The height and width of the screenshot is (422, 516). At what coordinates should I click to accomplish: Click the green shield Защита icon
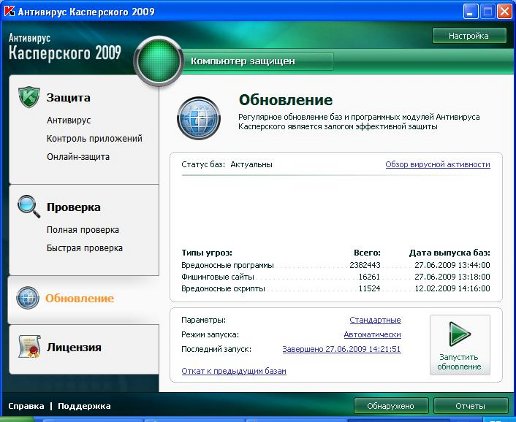click(x=29, y=97)
